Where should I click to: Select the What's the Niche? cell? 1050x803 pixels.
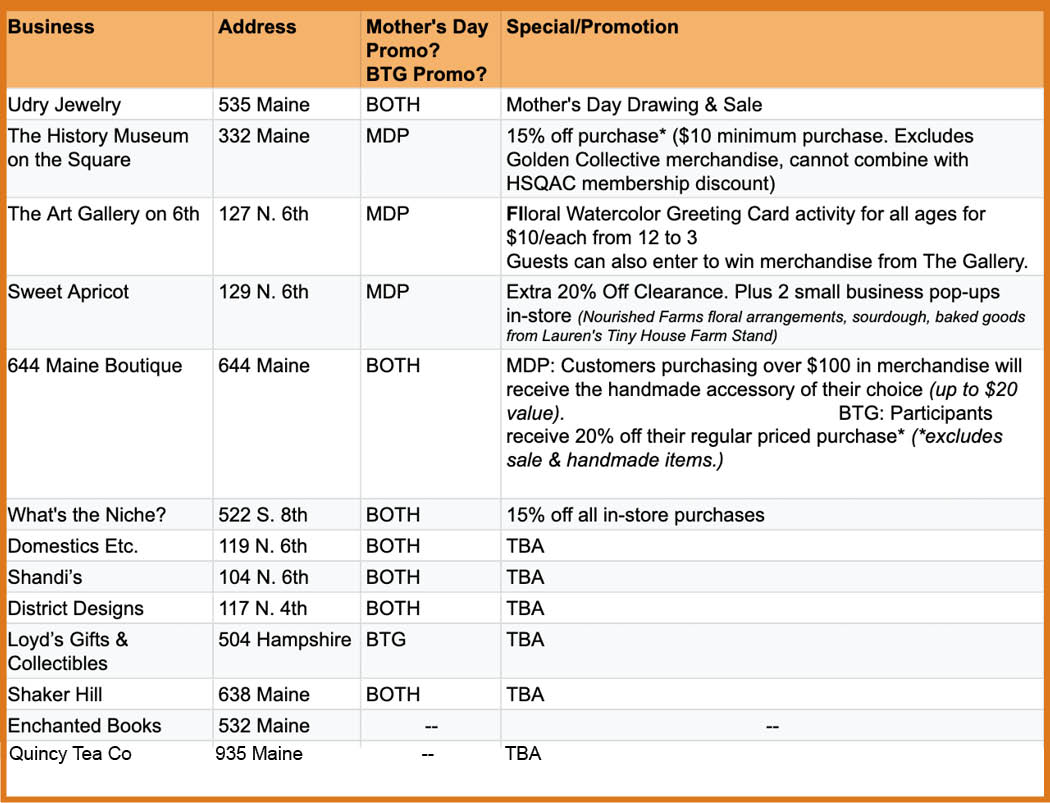[87, 515]
